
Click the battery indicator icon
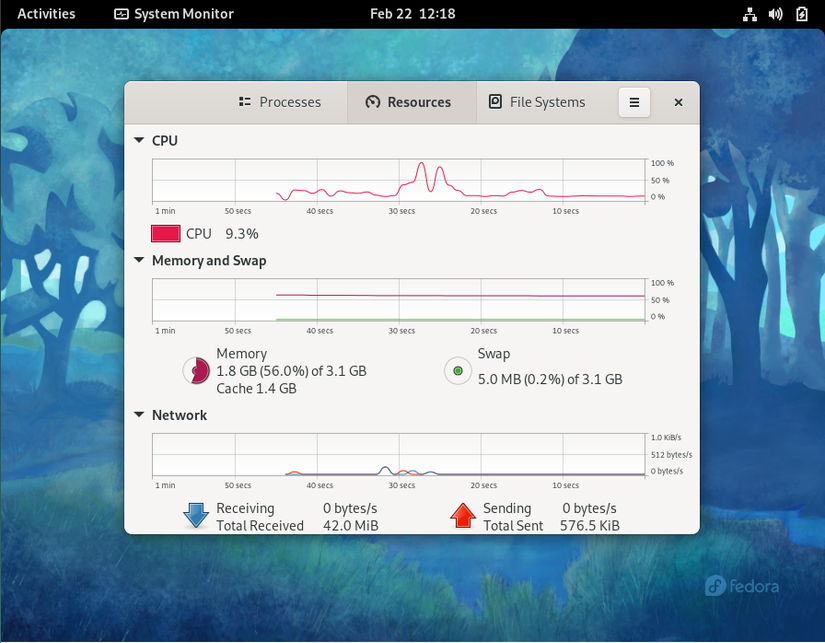(x=801, y=14)
